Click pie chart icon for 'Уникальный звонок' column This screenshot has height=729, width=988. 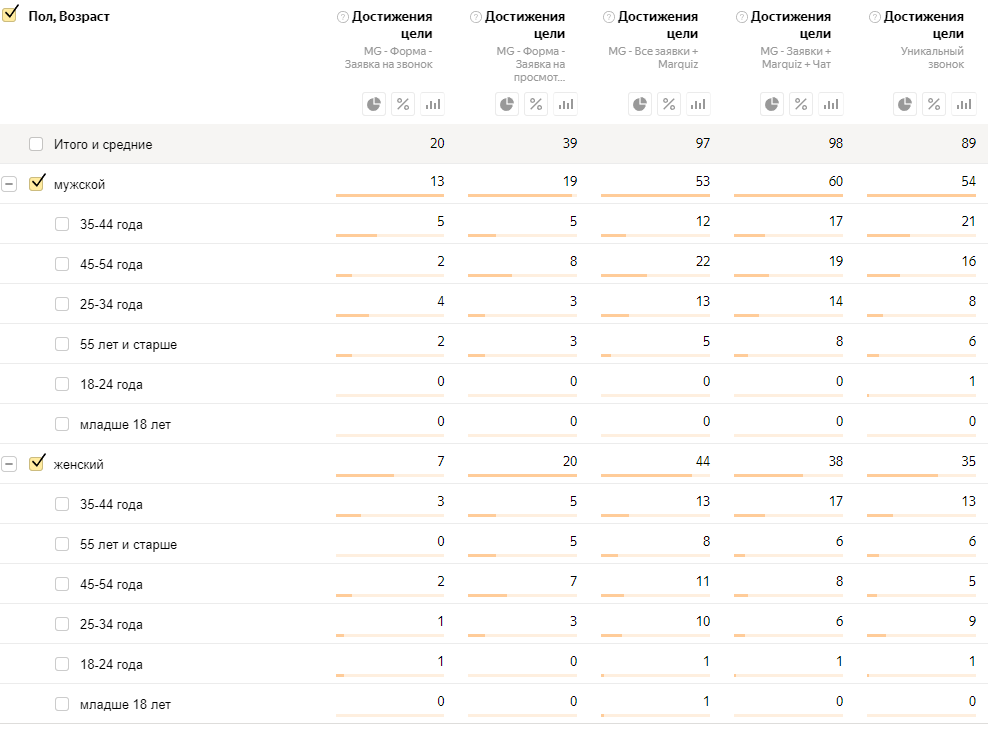pyautogui.click(x=905, y=104)
